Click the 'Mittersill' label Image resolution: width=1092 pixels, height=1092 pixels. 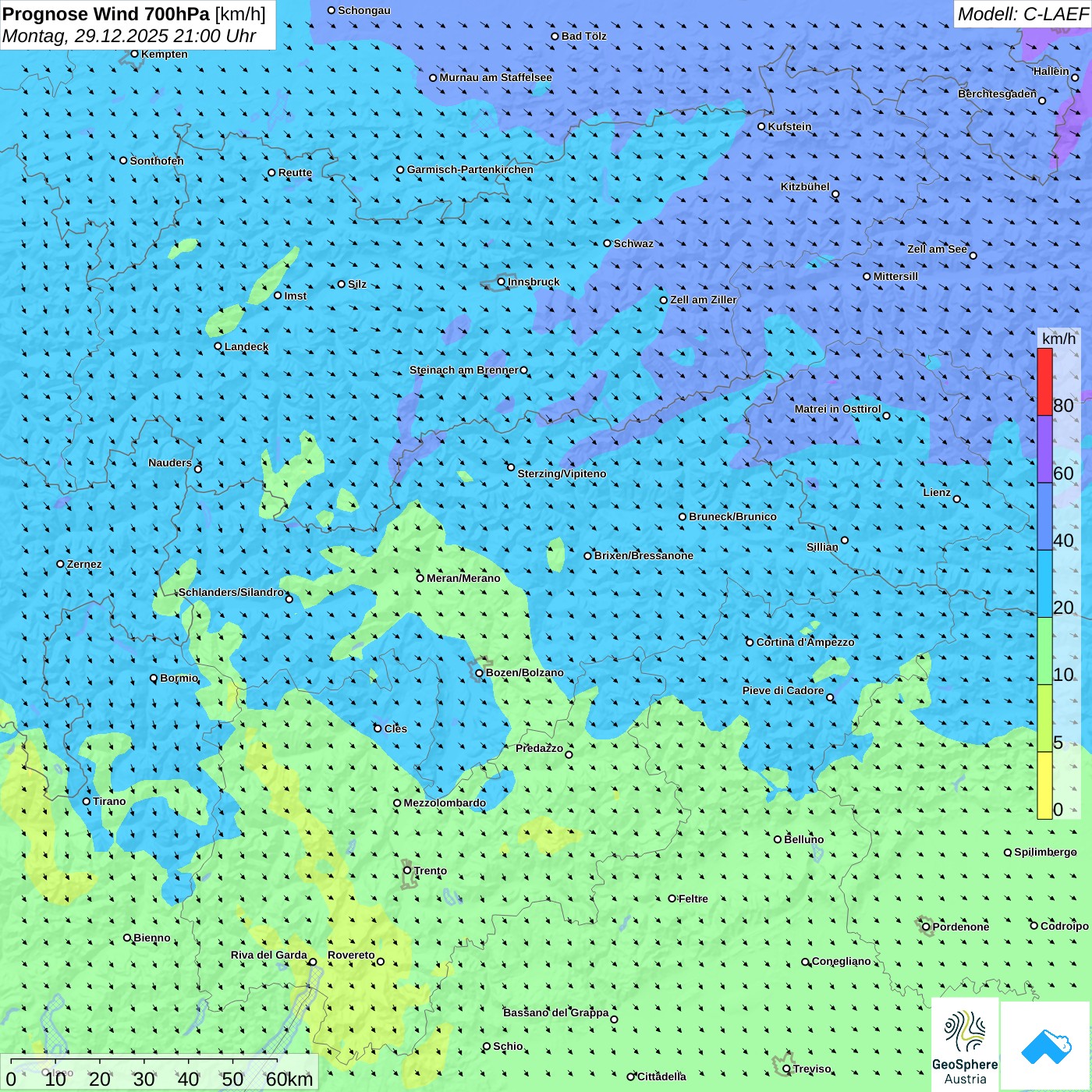coord(895,276)
